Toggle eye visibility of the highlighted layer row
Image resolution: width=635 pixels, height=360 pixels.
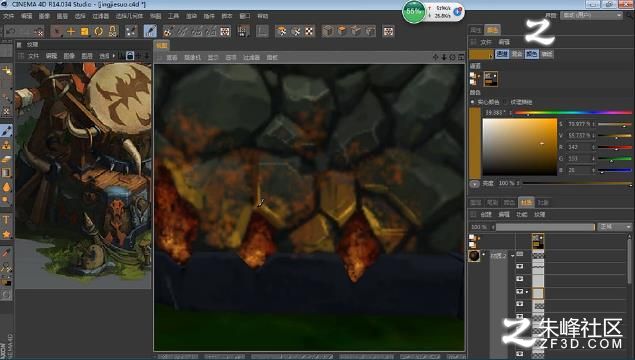(x=520, y=292)
